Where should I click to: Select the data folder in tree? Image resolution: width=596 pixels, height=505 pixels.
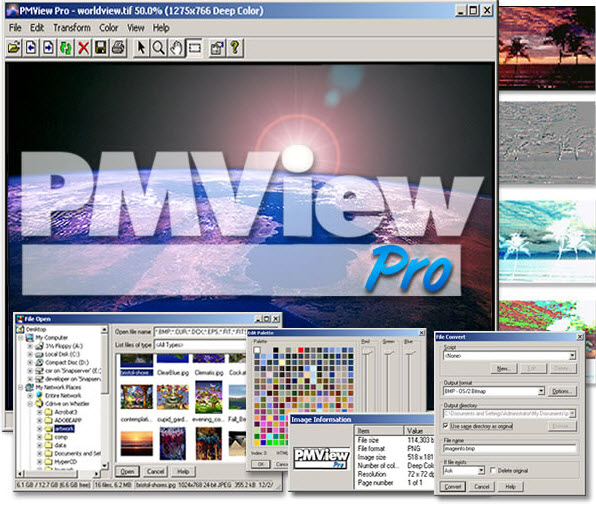click(x=60, y=445)
